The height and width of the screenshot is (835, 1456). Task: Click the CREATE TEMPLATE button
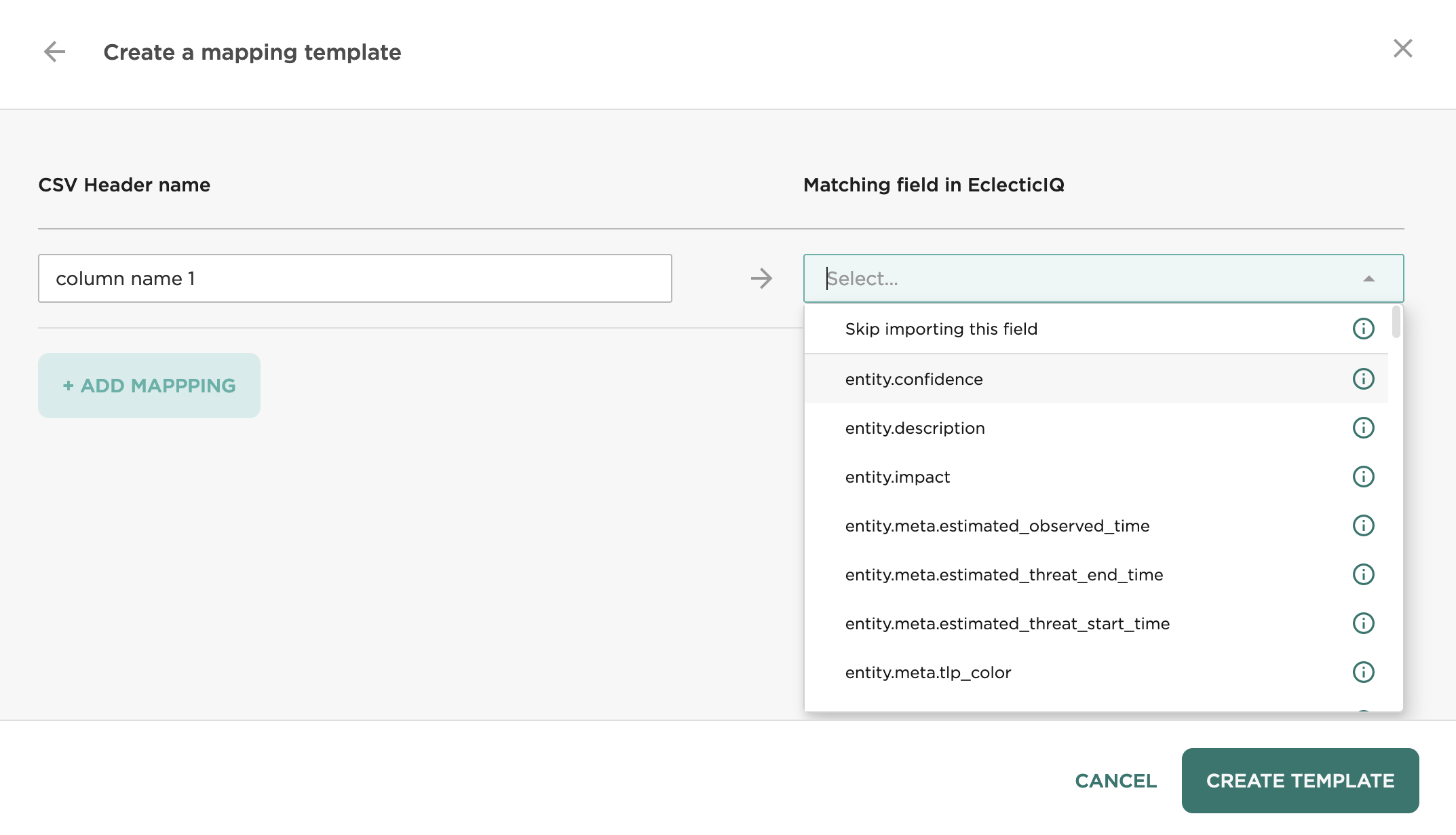point(1300,781)
